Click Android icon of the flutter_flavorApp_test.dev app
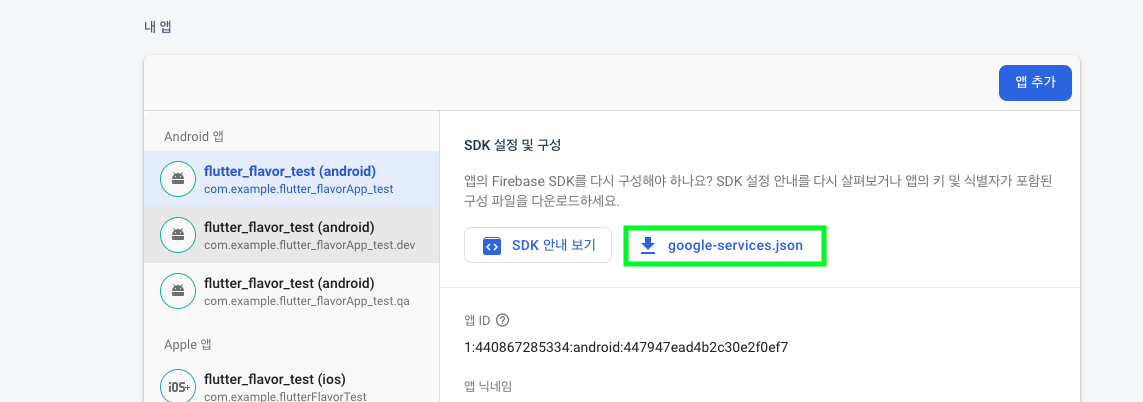This screenshot has height=402, width=1143. pyautogui.click(x=178, y=235)
